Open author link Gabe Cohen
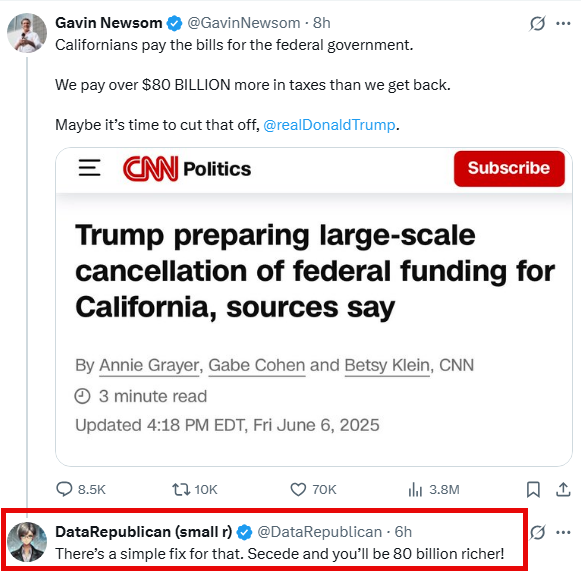Screen dimensions: 581x571 click(x=256, y=365)
